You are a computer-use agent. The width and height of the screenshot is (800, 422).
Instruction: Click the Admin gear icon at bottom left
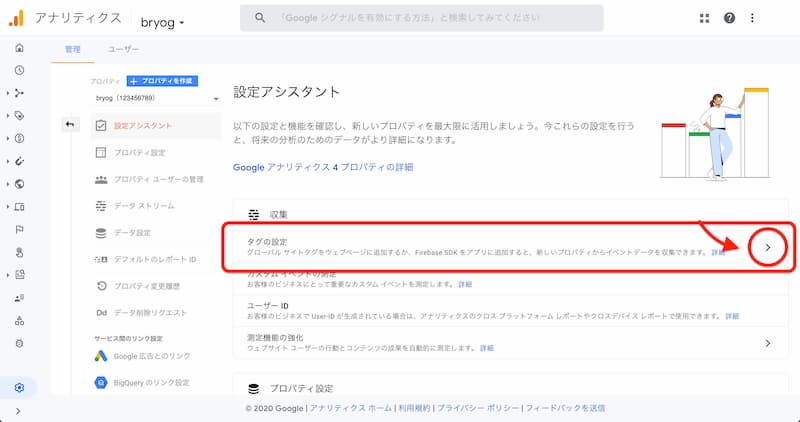pyautogui.click(x=19, y=388)
